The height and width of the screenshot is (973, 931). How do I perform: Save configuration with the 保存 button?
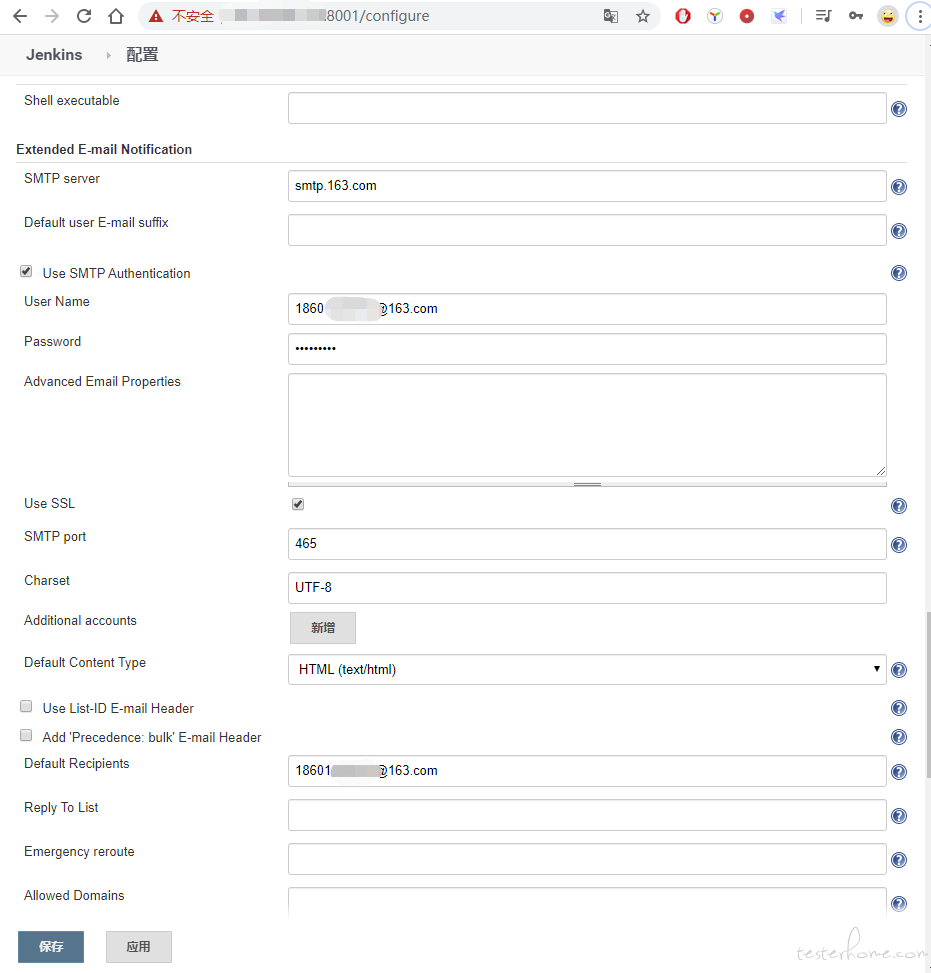pos(51,946)
